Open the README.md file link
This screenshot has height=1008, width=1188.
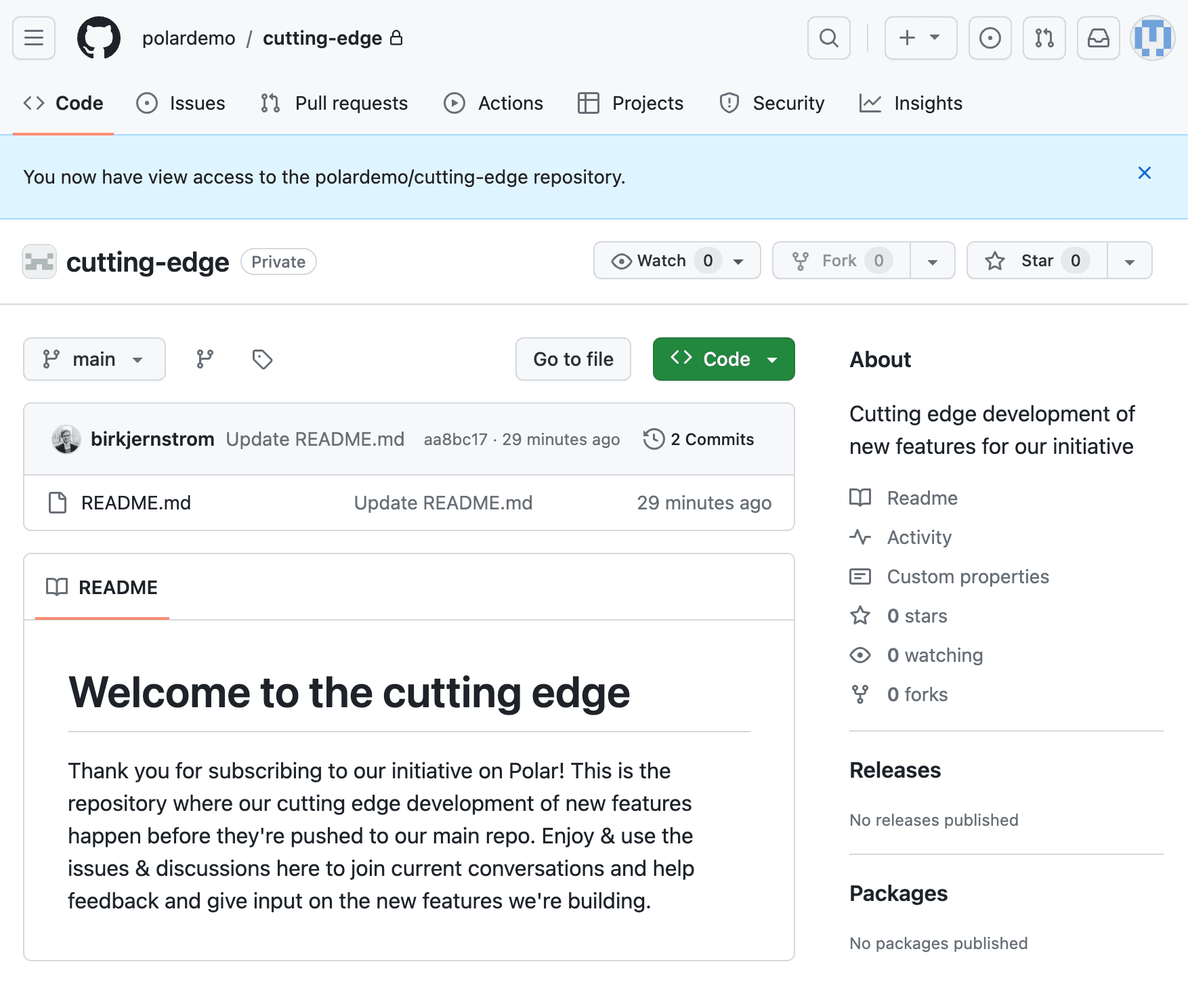click(135, 503)
